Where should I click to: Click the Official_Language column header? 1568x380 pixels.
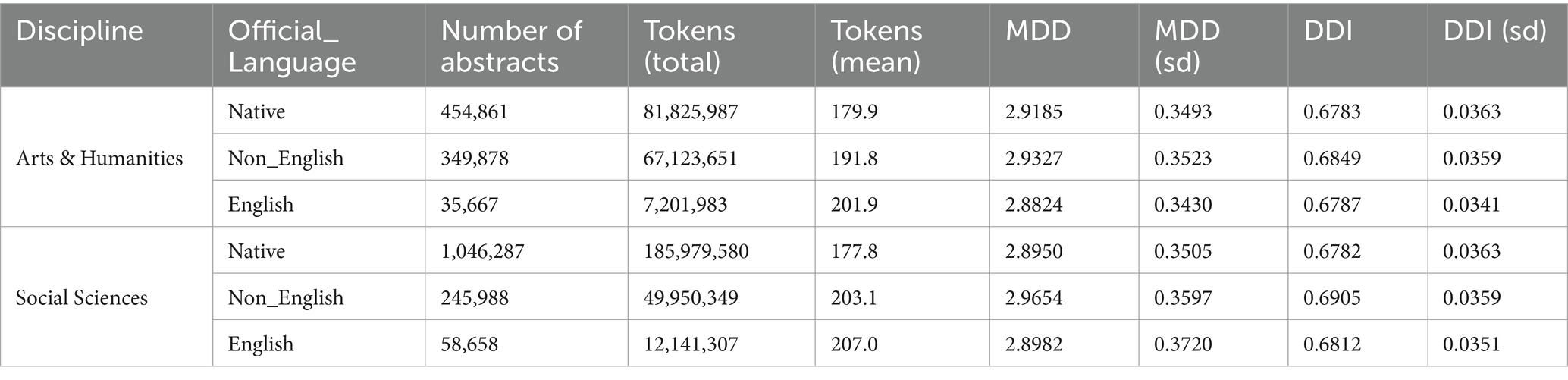pyautogui.click(x=292, y=46)
